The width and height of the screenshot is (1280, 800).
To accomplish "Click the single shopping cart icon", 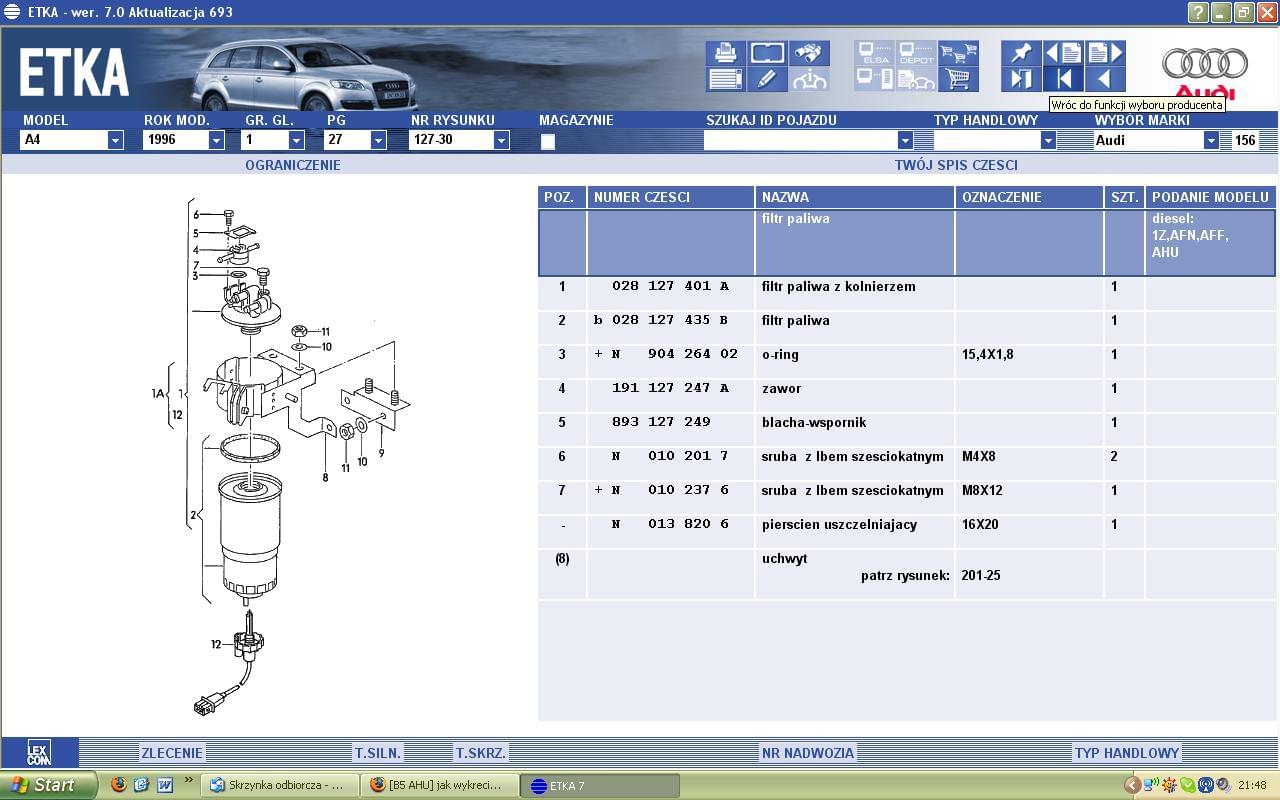I will tap(958, 80).
